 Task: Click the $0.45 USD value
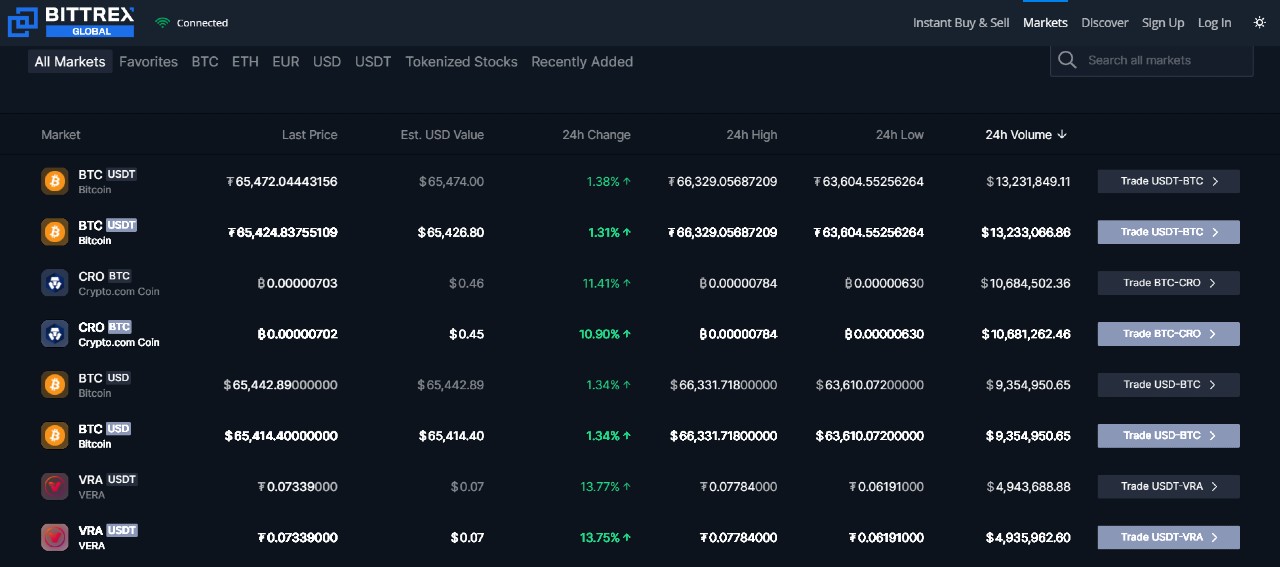click(x=466, y=335)
